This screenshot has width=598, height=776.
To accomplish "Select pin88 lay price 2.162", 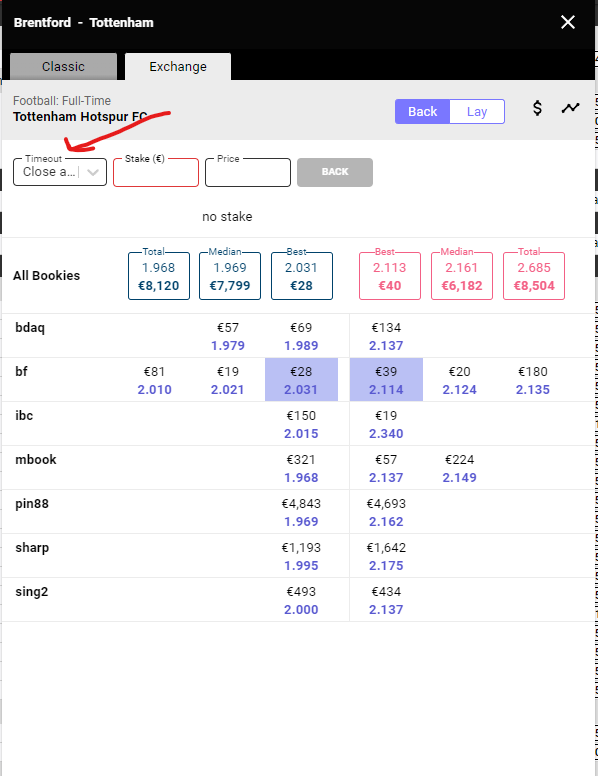I will pos(386,513).
